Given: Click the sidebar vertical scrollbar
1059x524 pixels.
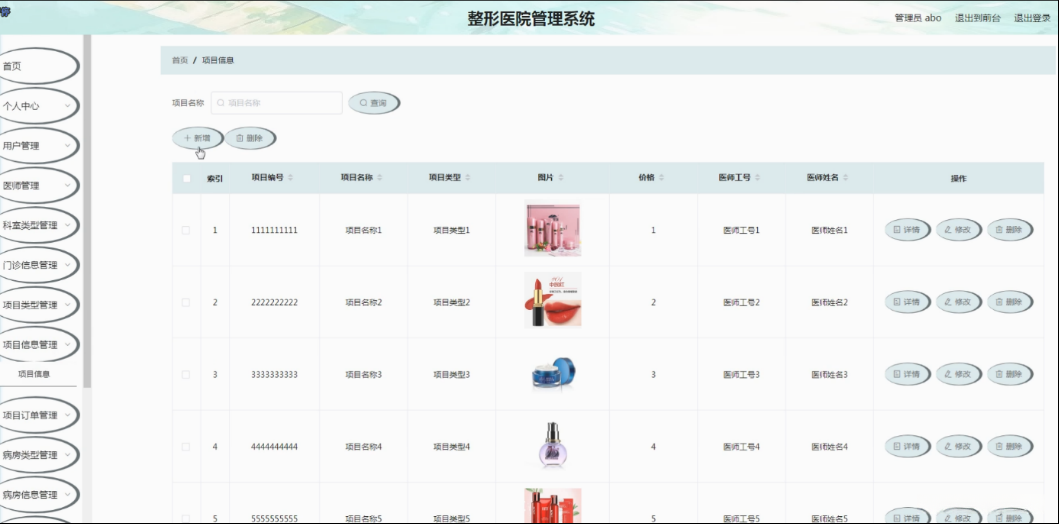Looking at the screenshot, I should pyautogui.click(x=87, y=211).
